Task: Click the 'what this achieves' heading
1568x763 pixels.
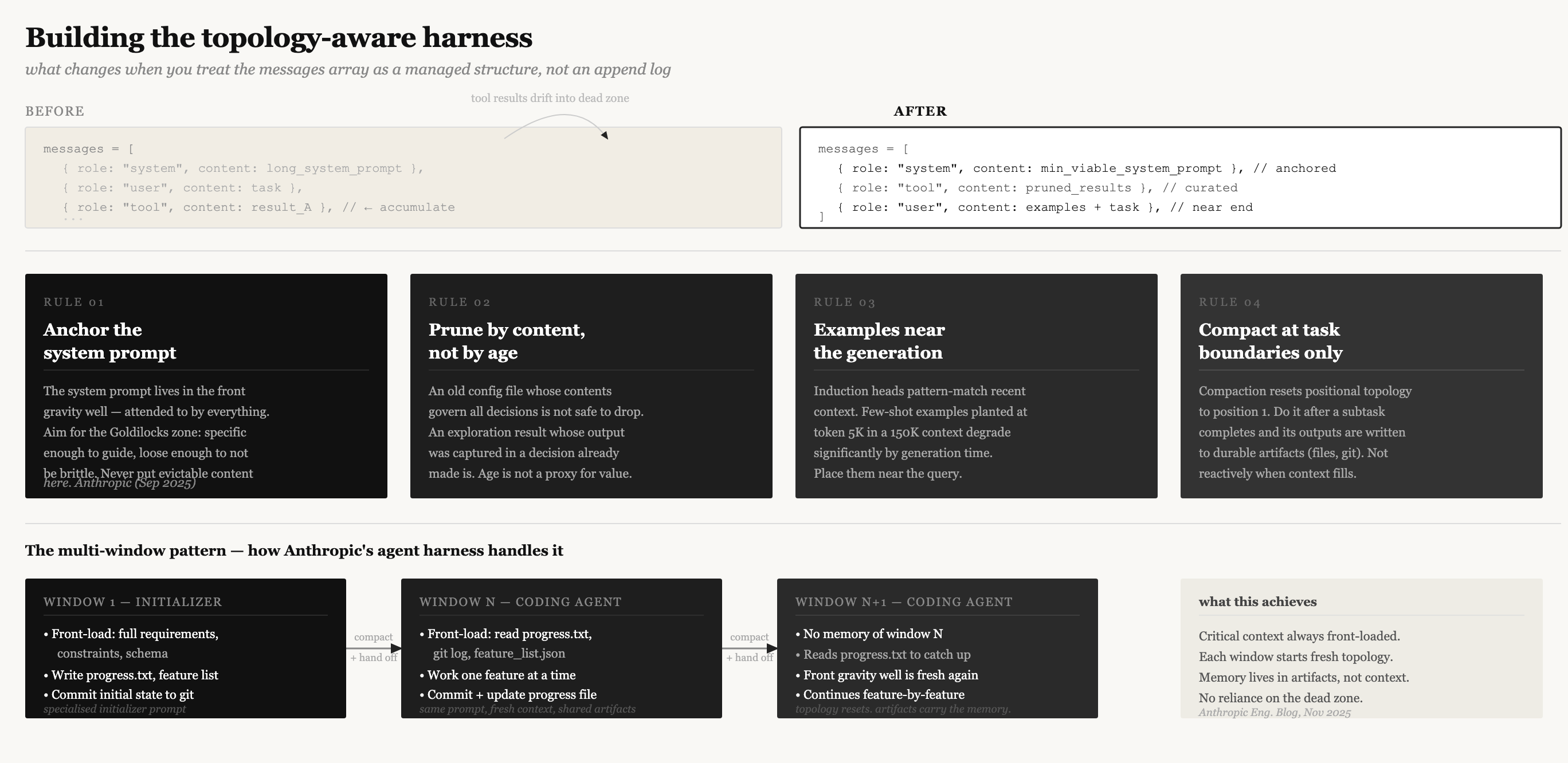Action: click(x=1257, y=602)
